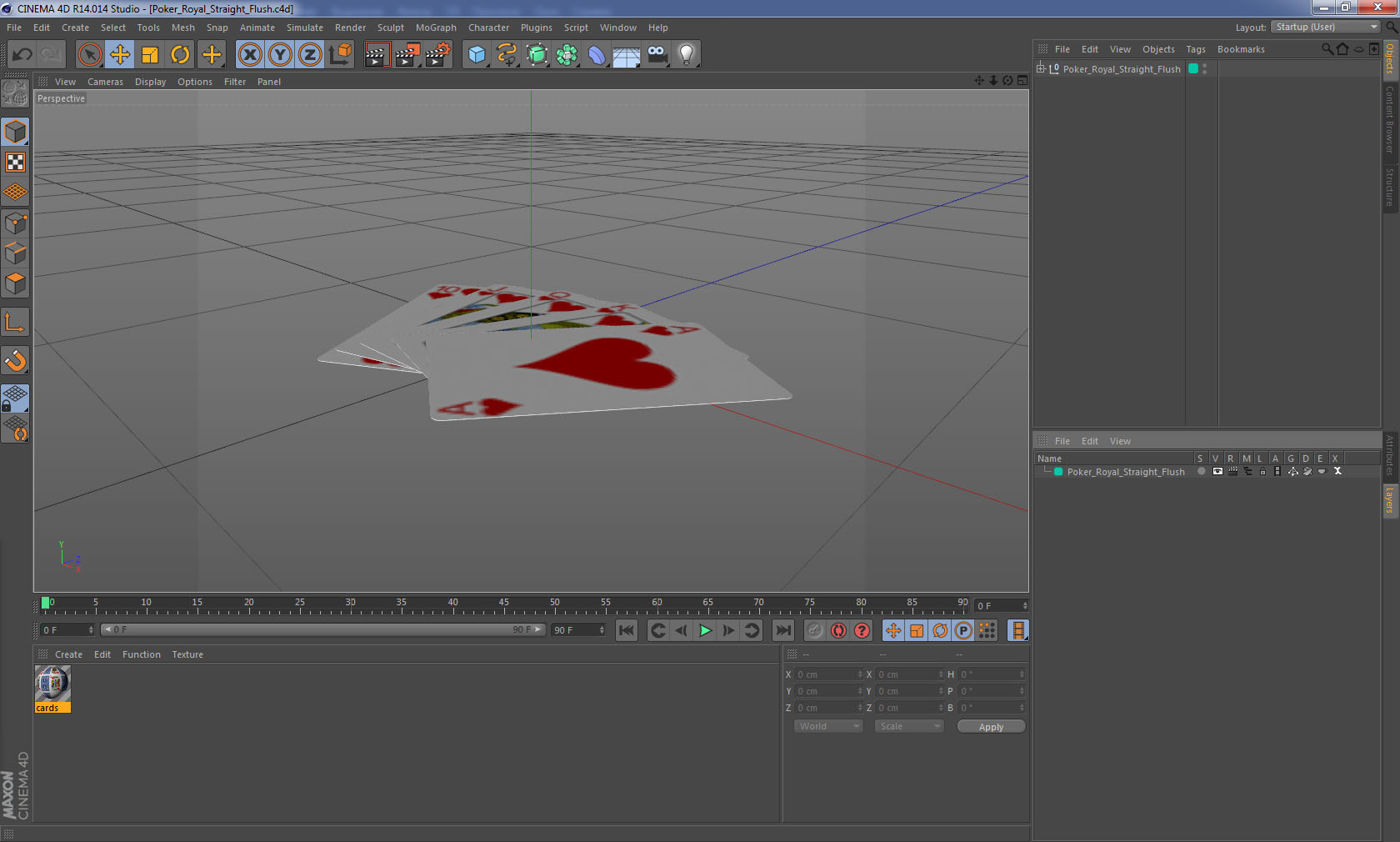This screenshot has width=1400, height=842.
Task: Enable Axis mode L-shaped icon
Action: pyautogui.click(x=15, y=322)
